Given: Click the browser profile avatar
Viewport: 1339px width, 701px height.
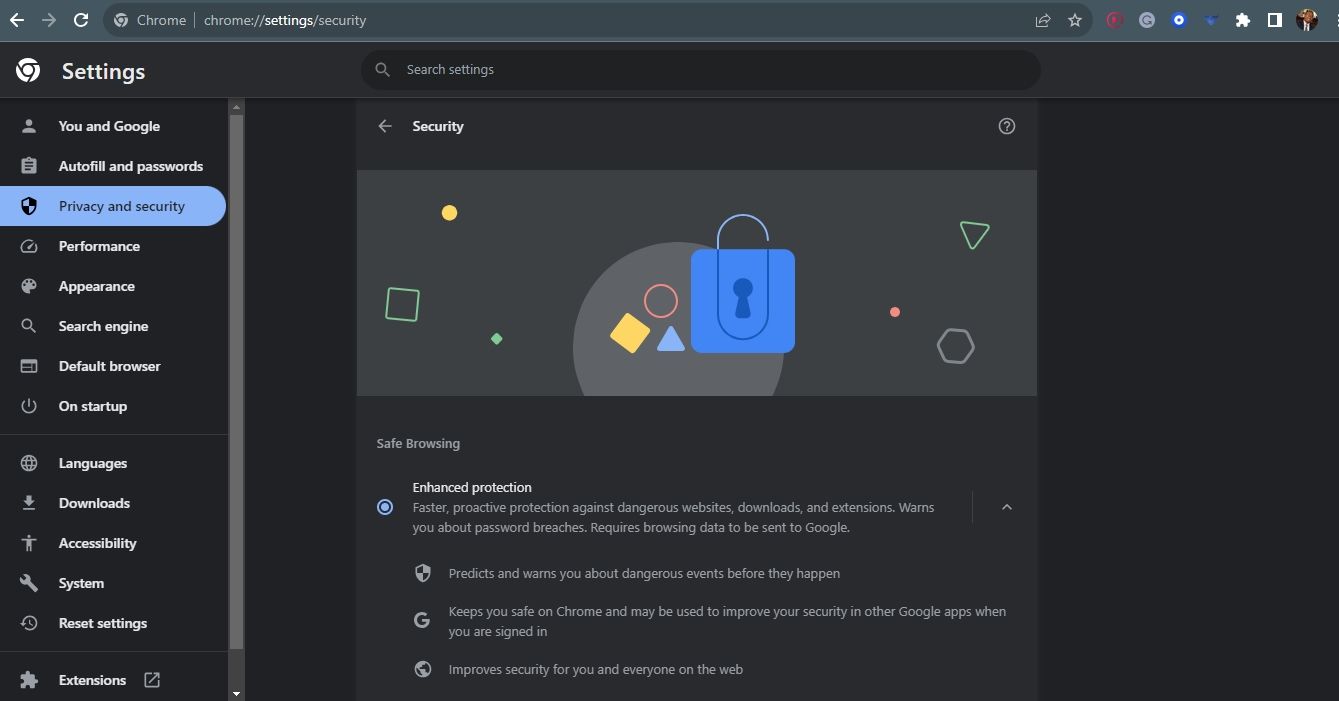Looking at the screenshot, I should [x=1307, y=19].
